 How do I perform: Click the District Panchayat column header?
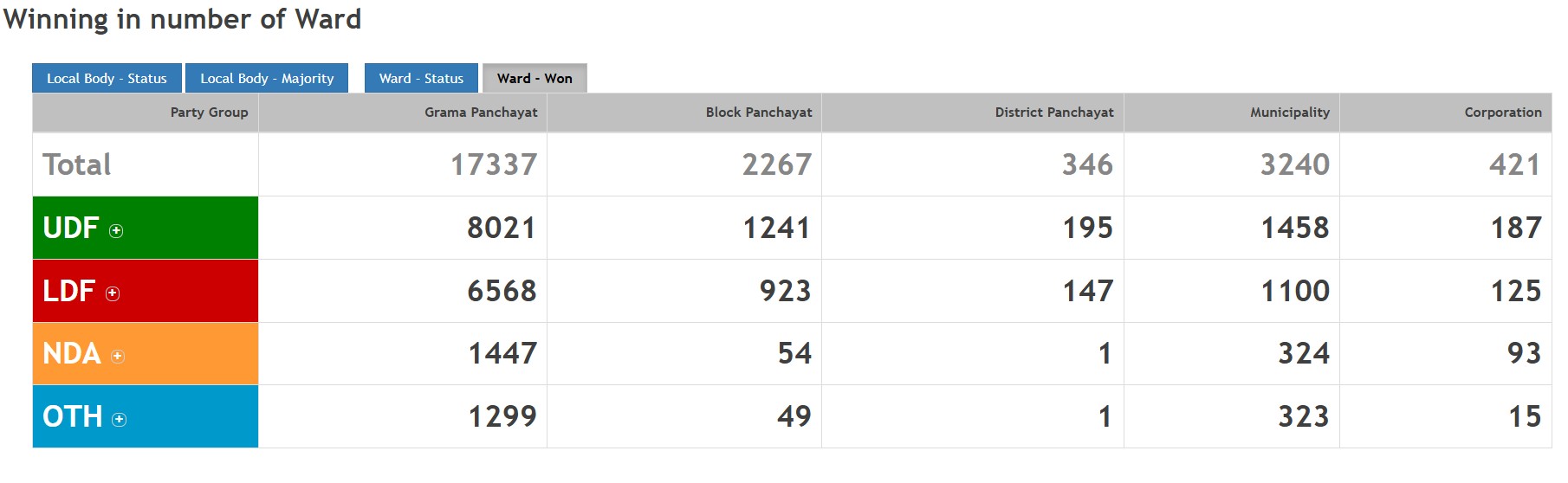1054,113
